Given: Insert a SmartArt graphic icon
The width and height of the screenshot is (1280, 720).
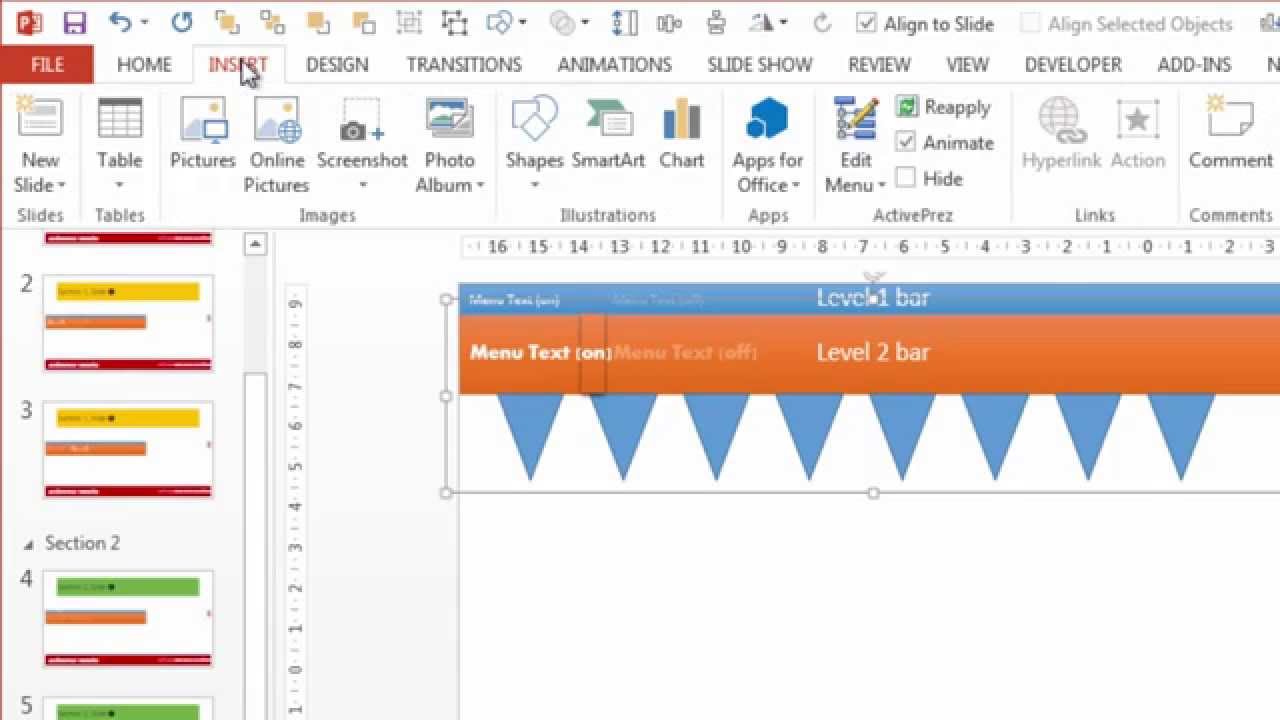Looking at the screenshot, I should [x=608, y=119].
